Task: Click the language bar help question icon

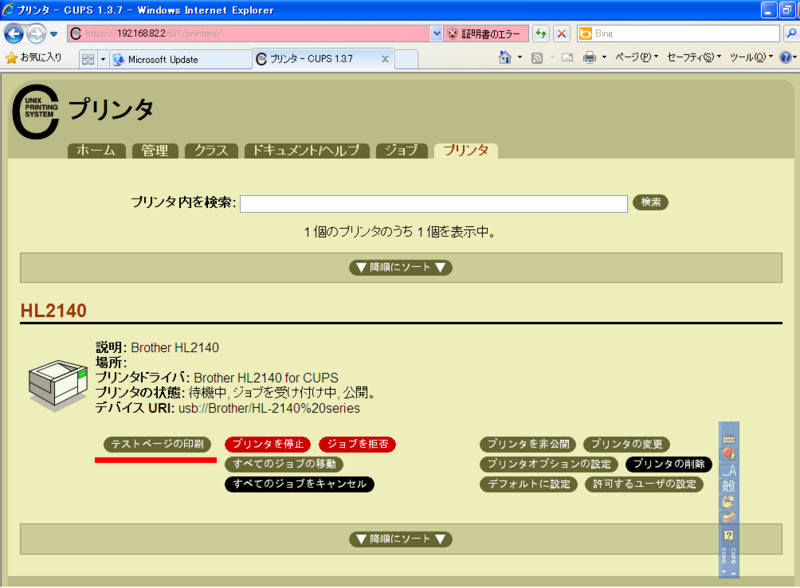Action: [x=729, y=535]
